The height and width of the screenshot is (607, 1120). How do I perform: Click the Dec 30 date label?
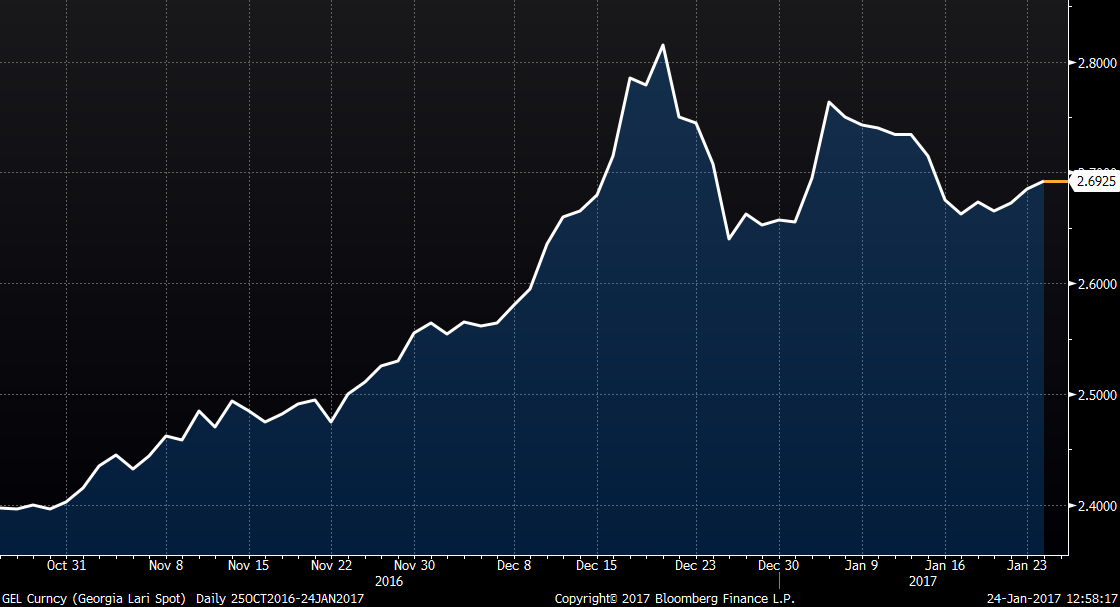(x=777, y=565)
